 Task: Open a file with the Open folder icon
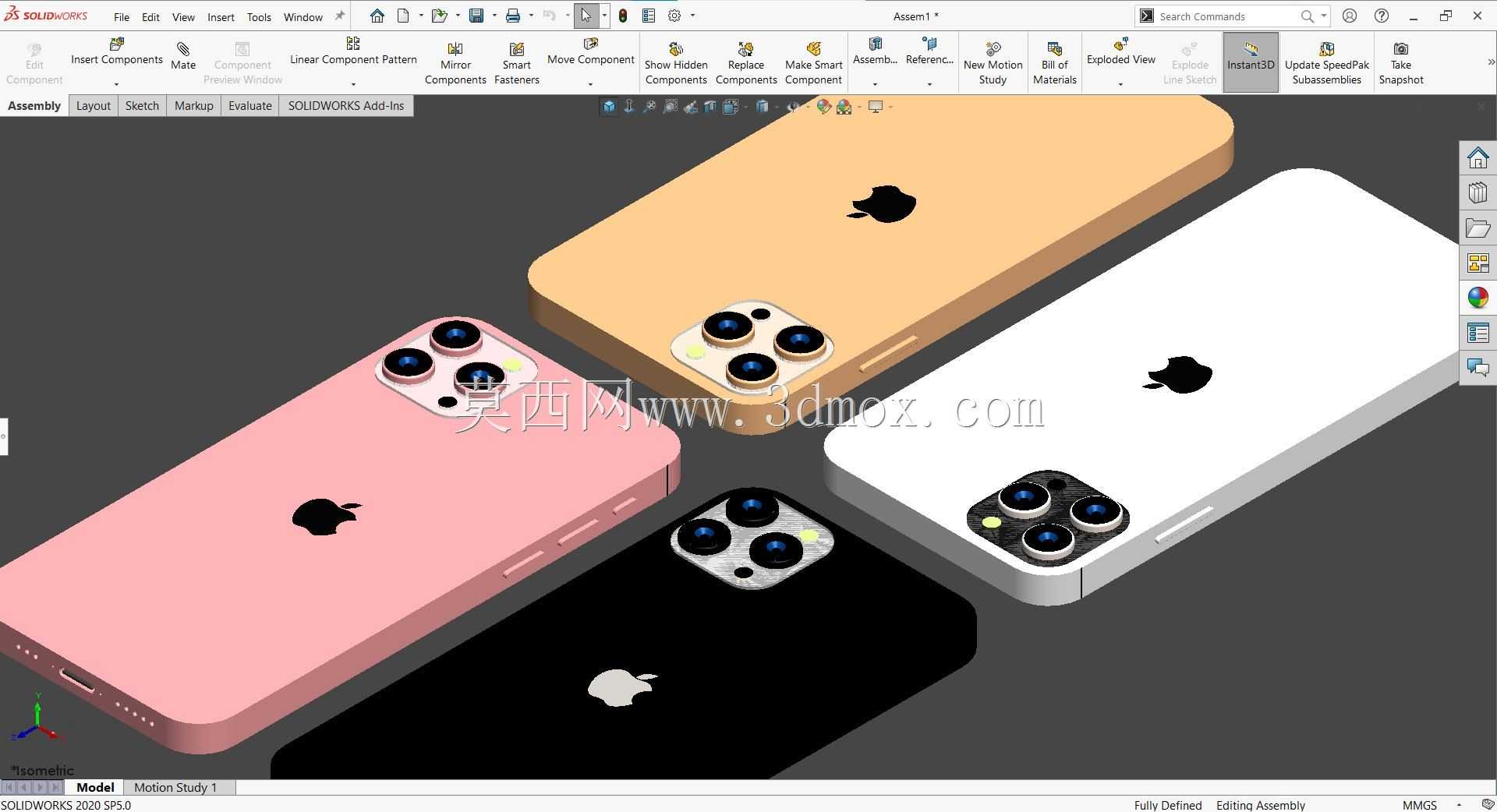point(440,16)
